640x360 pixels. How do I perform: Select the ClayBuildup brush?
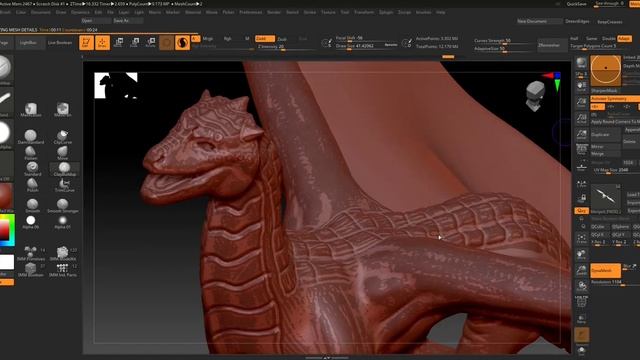[x=64, y=169]
